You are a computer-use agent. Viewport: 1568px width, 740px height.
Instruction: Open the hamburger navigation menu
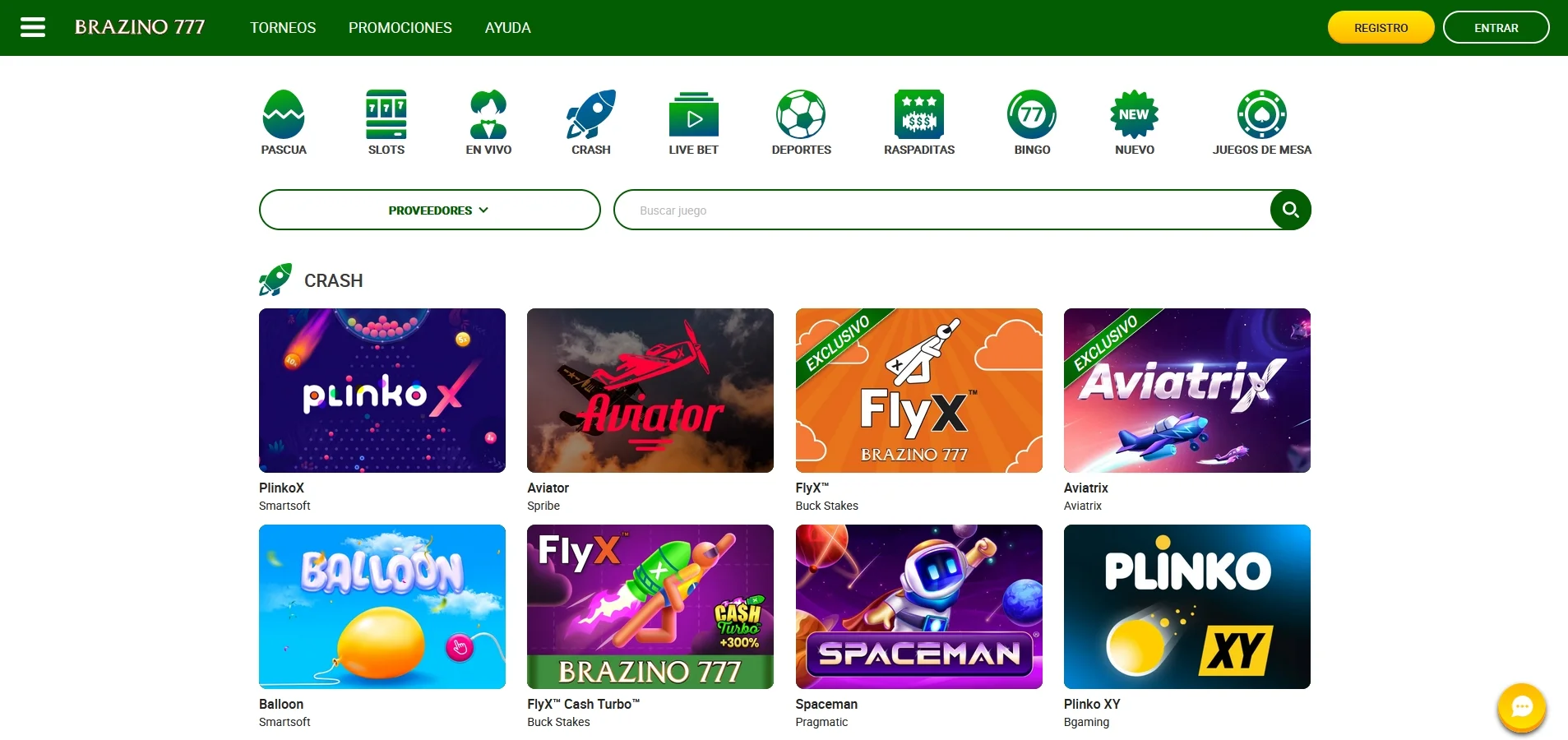[34, 26]
